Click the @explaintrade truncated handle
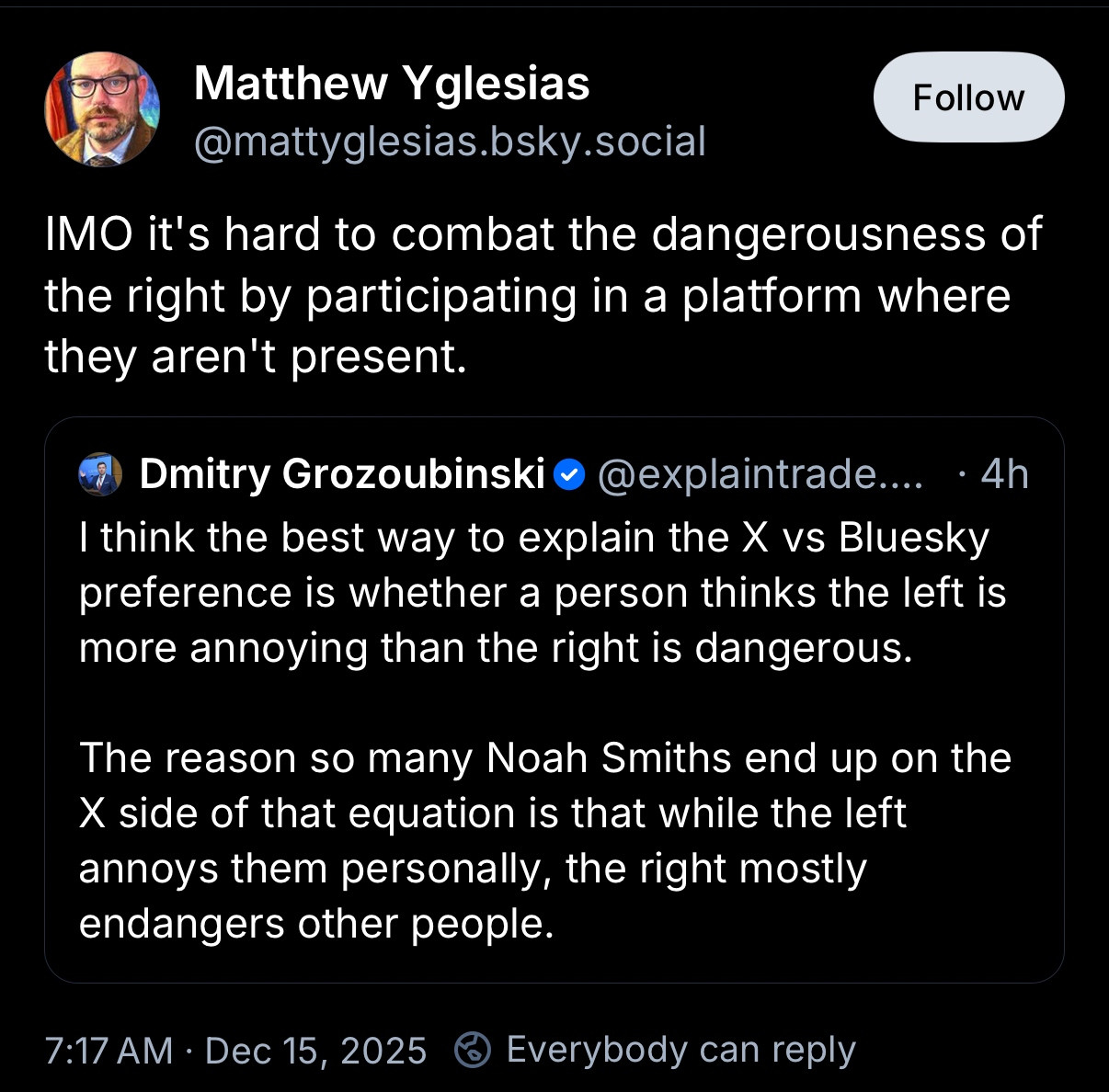Screen dimensions: 1109x1092 pos(760,474)
